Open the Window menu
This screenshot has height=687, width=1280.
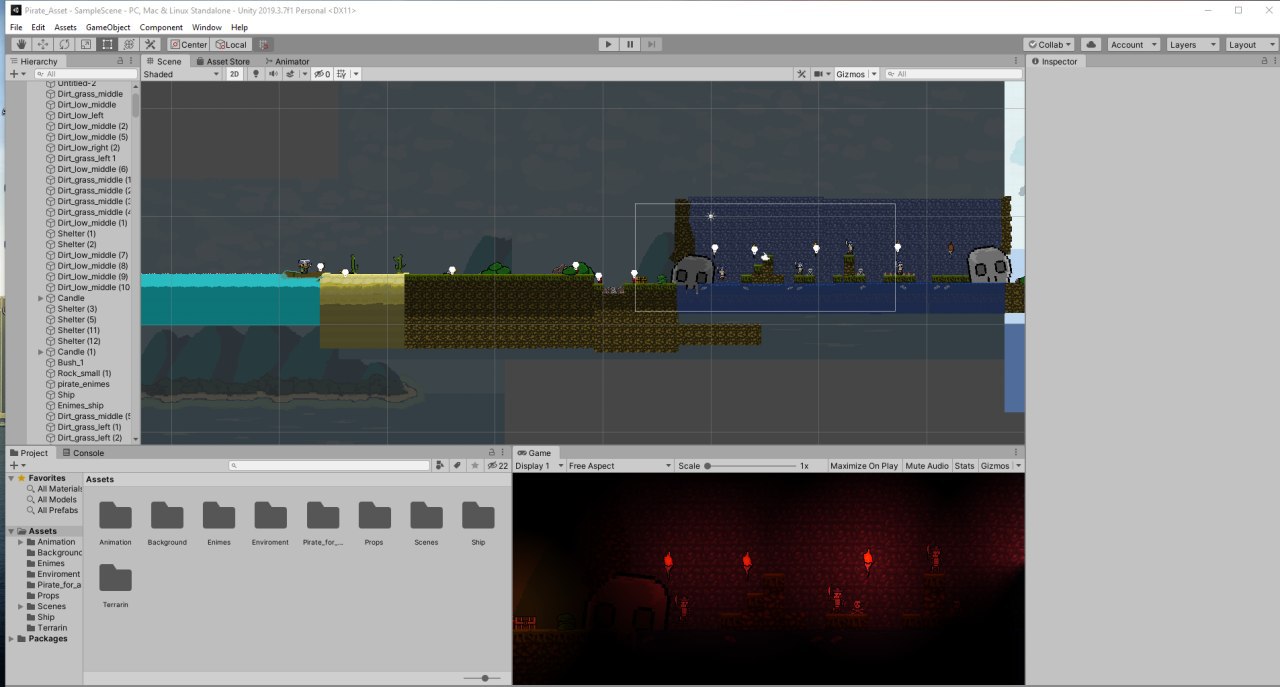207,27
